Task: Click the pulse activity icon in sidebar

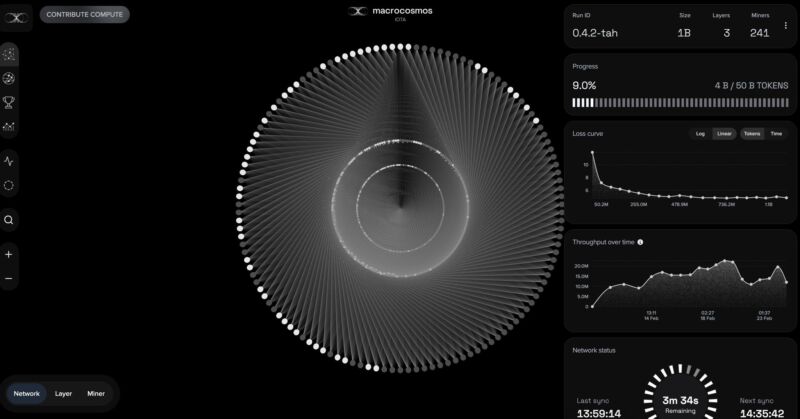Action: click(x=9, y=161)
